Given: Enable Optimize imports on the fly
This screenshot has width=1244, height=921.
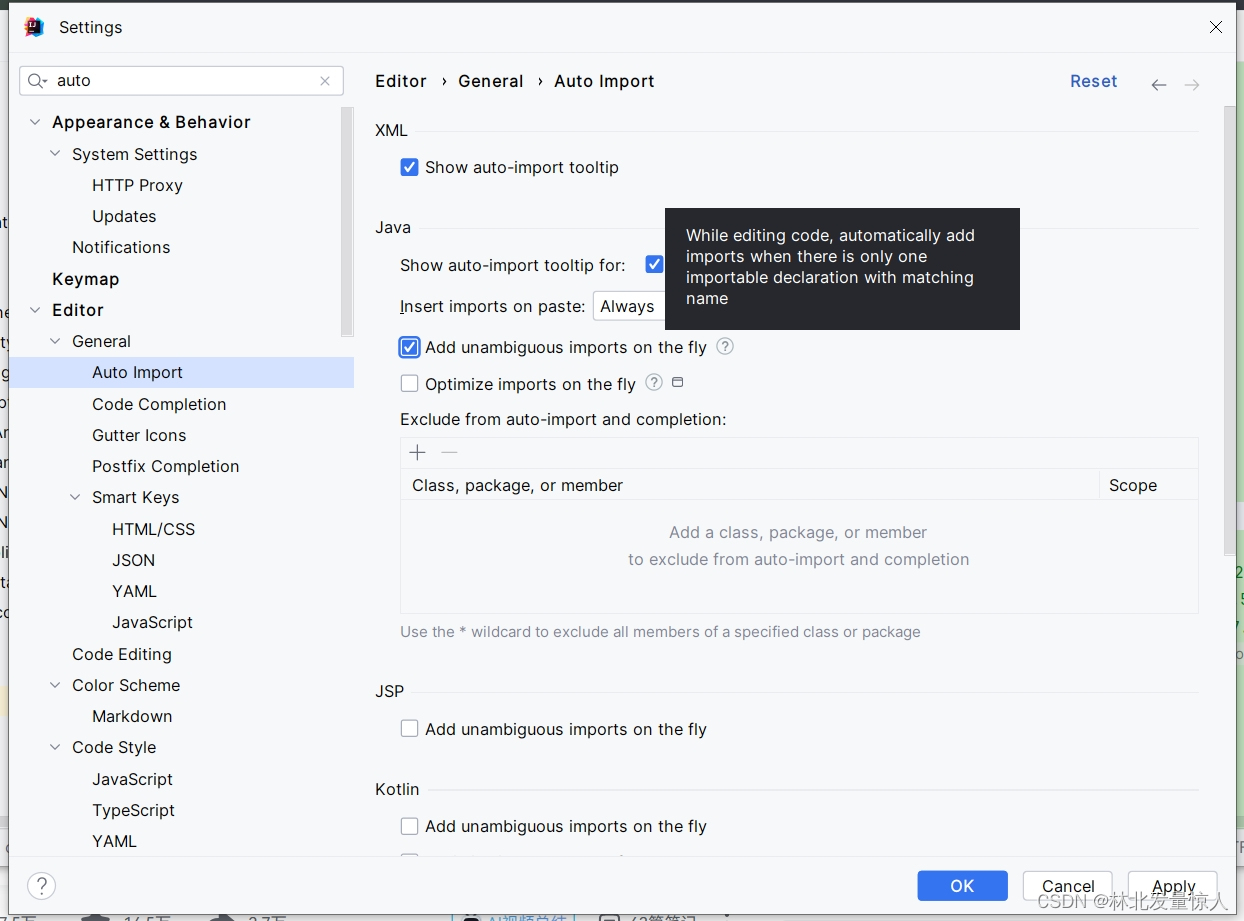Looking at the screenshot, I should (x=409, y=383).
